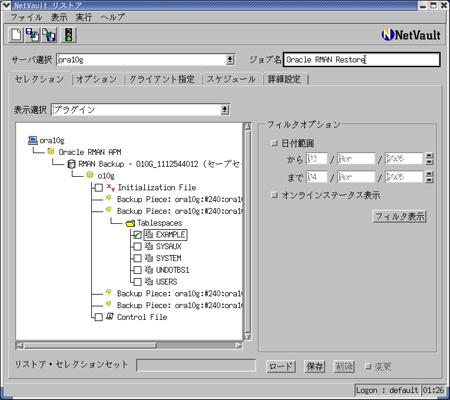Click the フィルタ表示 button
This screenshot has height=400, width=450.
[x=399, y=217]
